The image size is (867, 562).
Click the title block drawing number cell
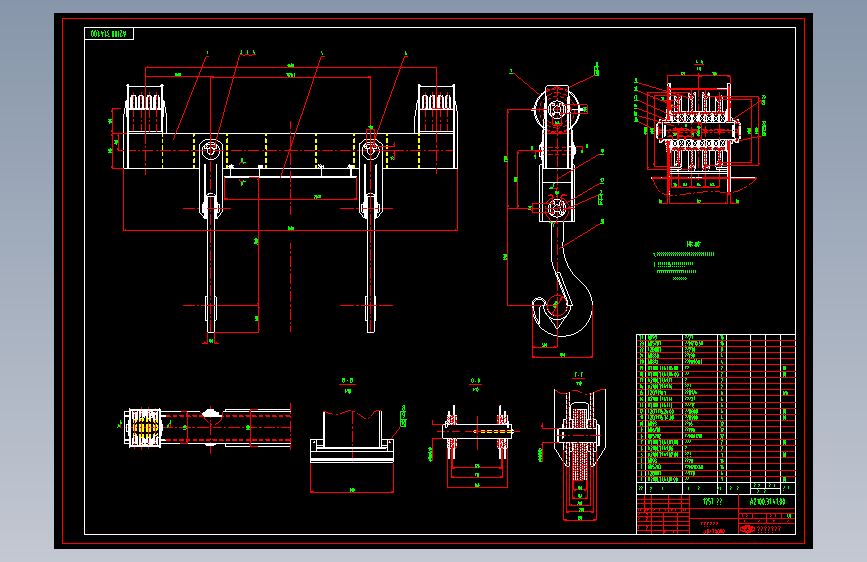point(767,502)
